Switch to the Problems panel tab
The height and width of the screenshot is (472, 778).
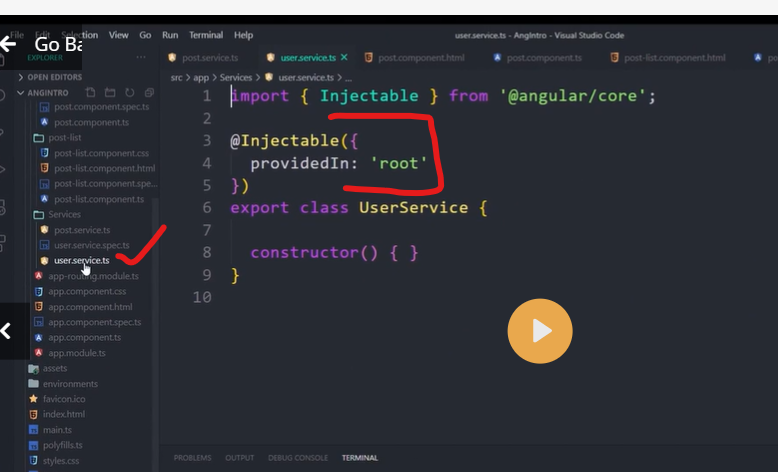point(192,458)
